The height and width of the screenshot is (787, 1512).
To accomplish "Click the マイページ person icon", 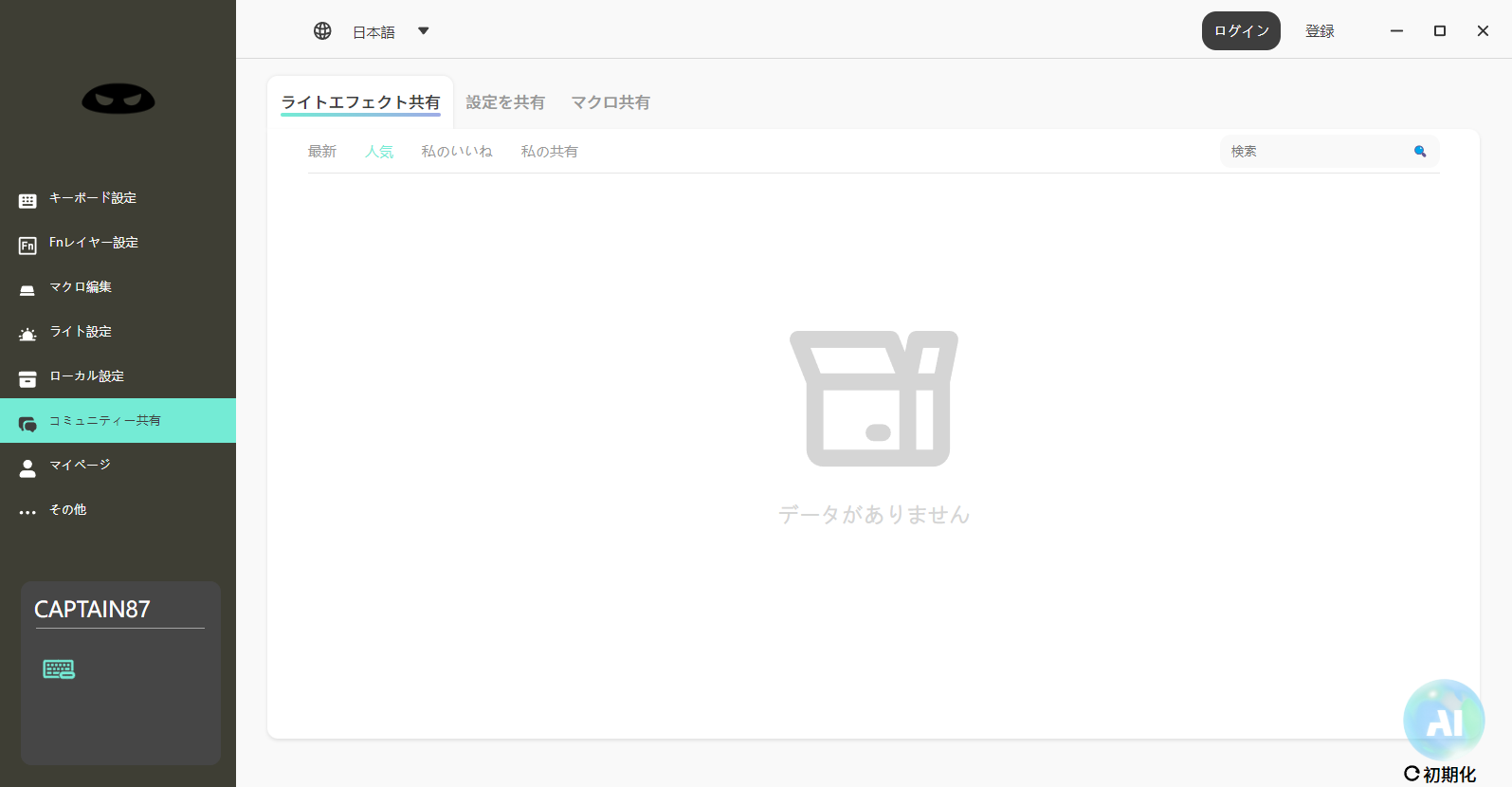I will click(x=27, y=467).
